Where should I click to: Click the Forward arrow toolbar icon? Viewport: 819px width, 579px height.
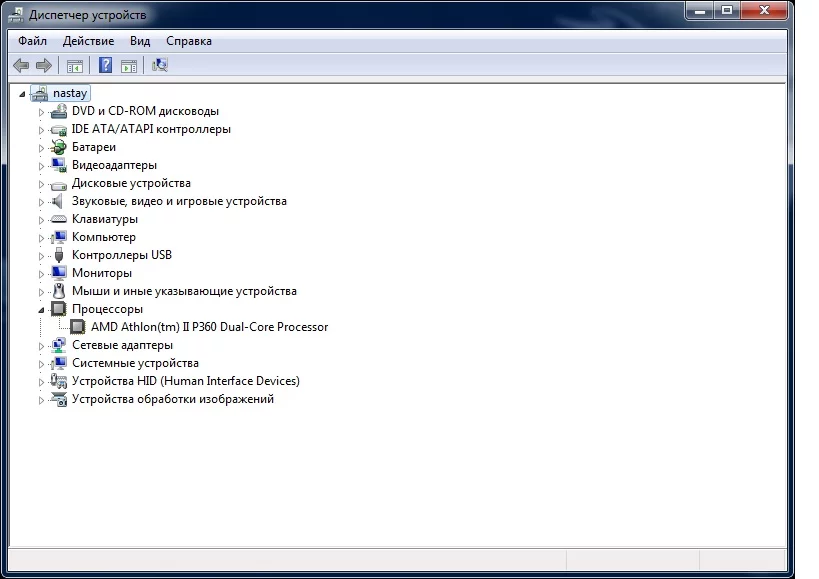click(x=44, y=65)
